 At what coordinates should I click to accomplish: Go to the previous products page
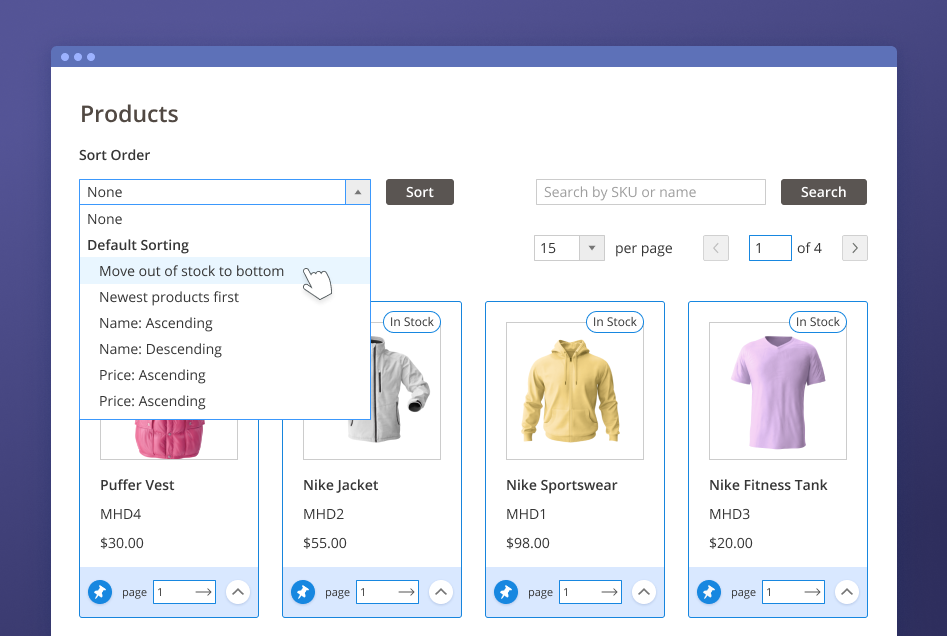click(716, 248)
